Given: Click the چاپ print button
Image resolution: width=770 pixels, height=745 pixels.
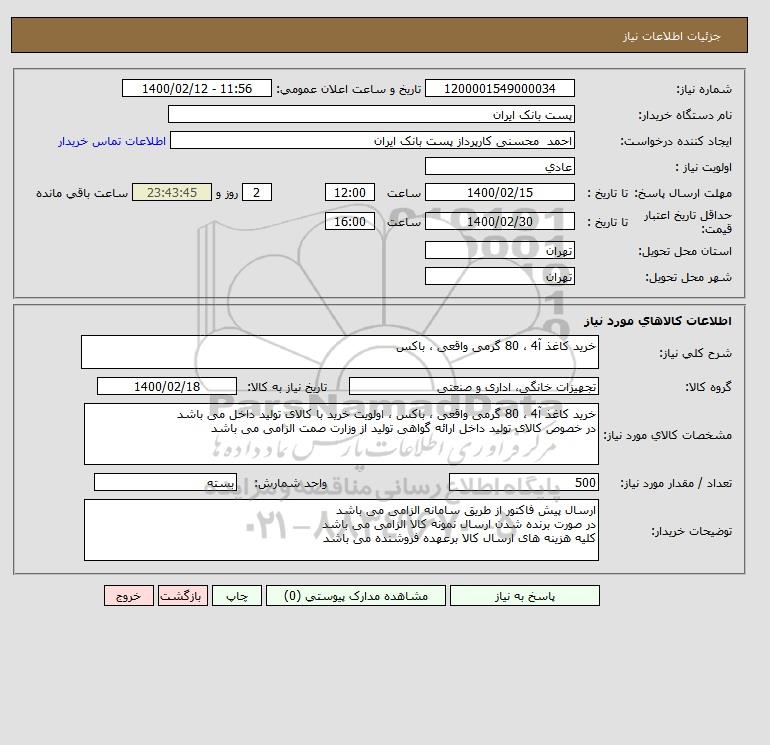Looking at the screenshot, I should (237, 596).
